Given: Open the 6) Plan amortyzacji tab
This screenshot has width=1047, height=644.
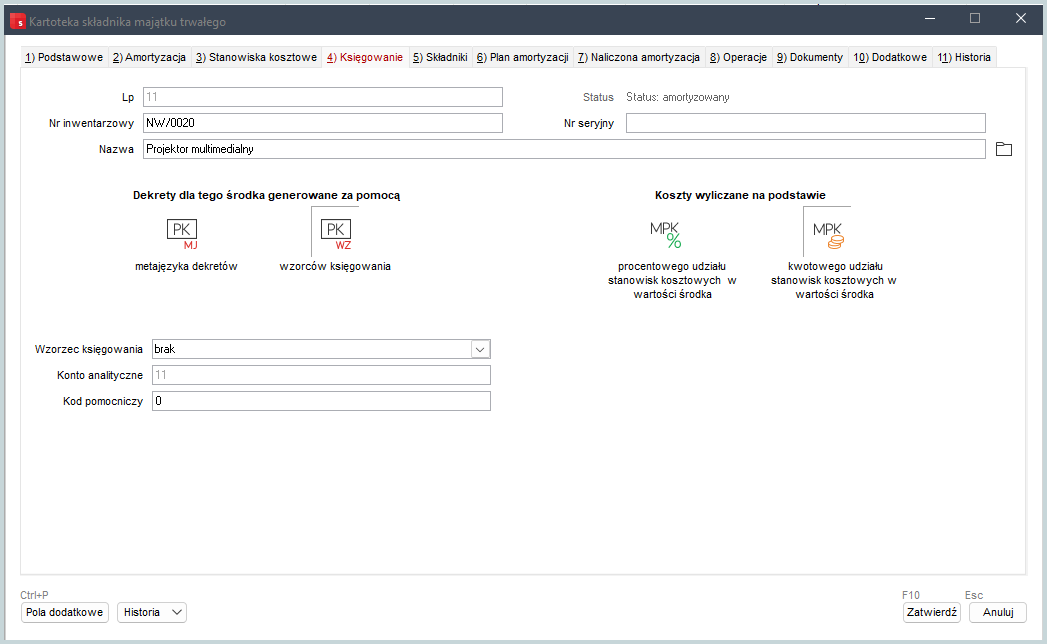Looking at the screenshot, I should pyautogui.click(x=523, y=57).
